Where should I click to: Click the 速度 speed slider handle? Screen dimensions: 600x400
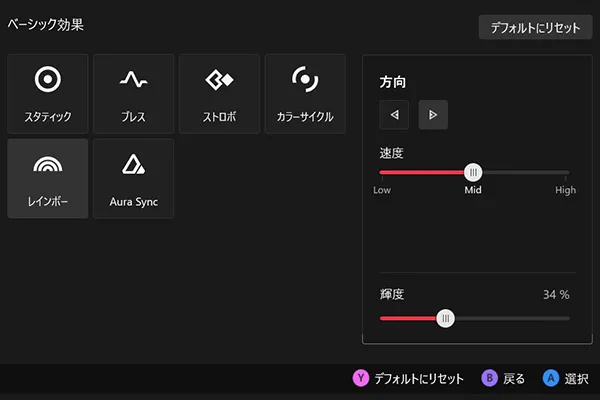pos(473,172)
